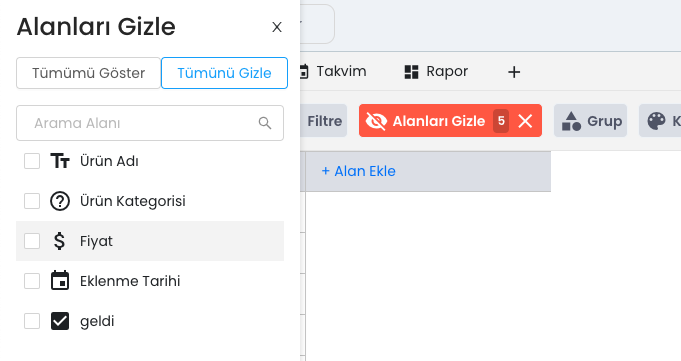Screen dimensions: 681x361
Task: Close the Alanları Gizle panel
Action: (x=277, y=27)
